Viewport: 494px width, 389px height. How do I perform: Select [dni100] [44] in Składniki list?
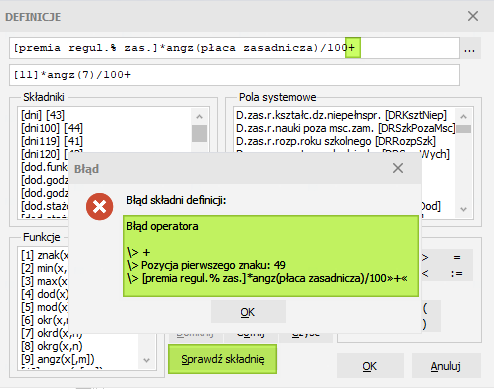(x=52, y=128)
